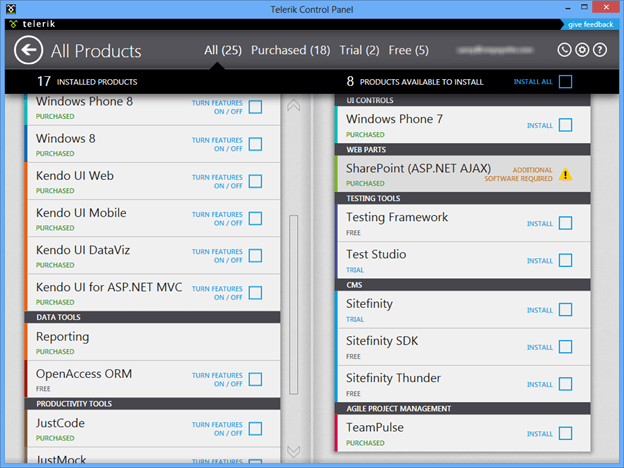Click Turn Features On/Off for Windows 8
Image resolution: width=624 pixels, height=468 pixels.
pyautogui.click(x=217, y=144)
